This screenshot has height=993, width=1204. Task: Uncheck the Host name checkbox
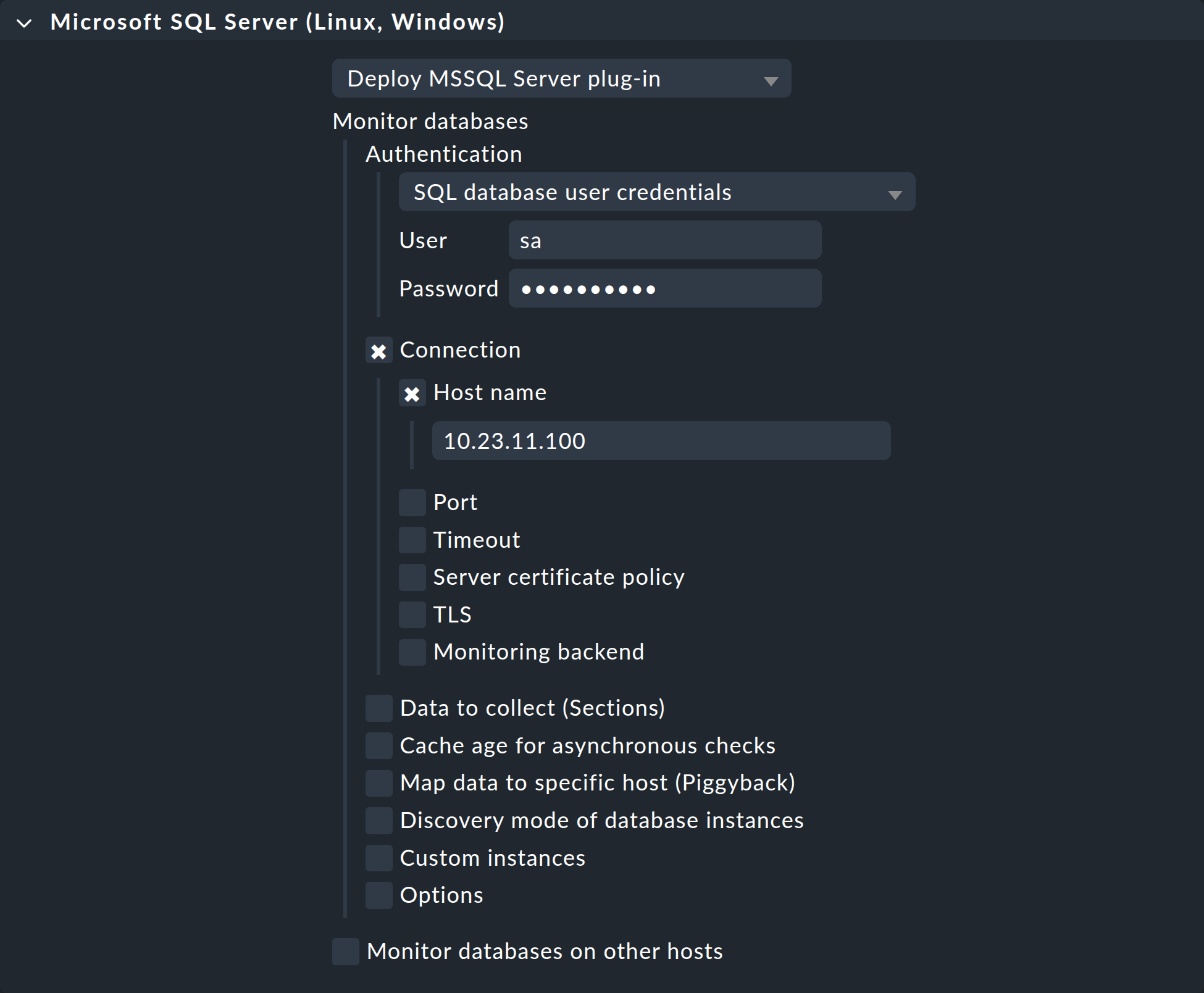(x=412, y=393)
